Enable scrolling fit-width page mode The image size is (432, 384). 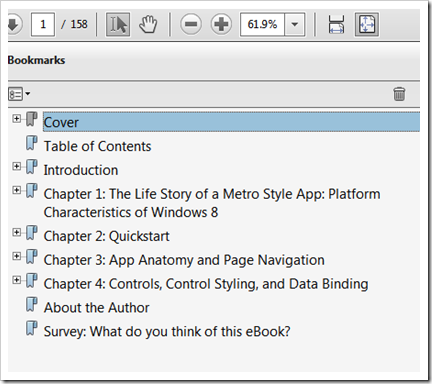click(x=336, y=24)
